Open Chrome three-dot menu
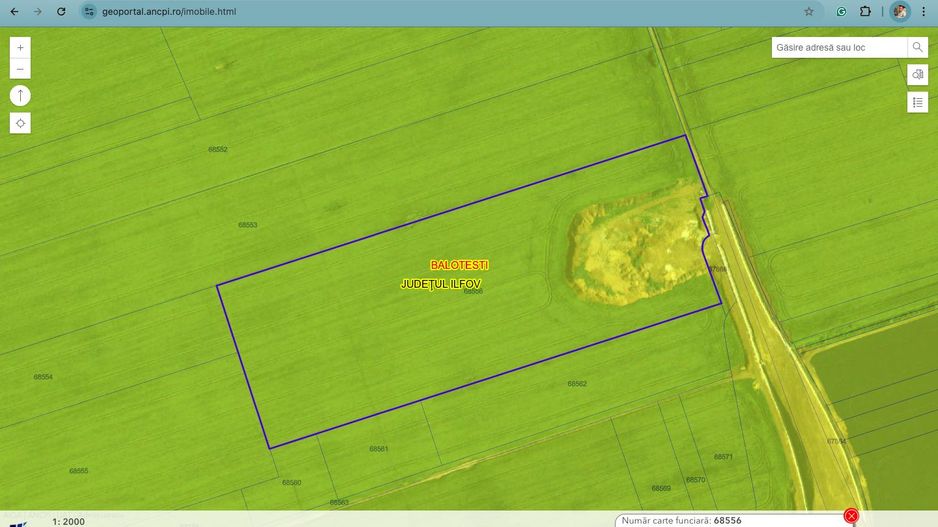938x527 pixels. pyautogui.click(x=924, y=11)
